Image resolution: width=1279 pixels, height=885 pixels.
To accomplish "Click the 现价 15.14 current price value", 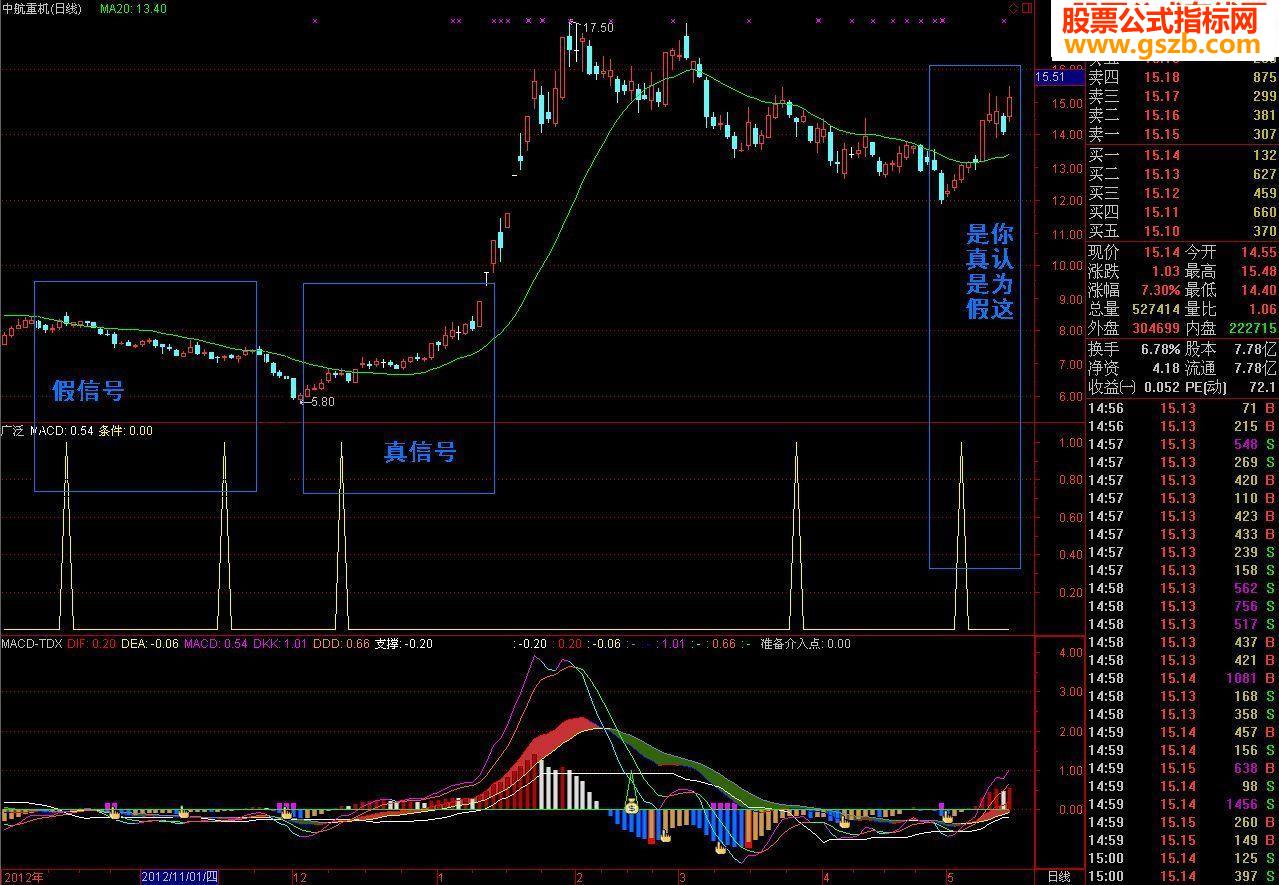I will pyautogui.click(x=1161, y=253).
